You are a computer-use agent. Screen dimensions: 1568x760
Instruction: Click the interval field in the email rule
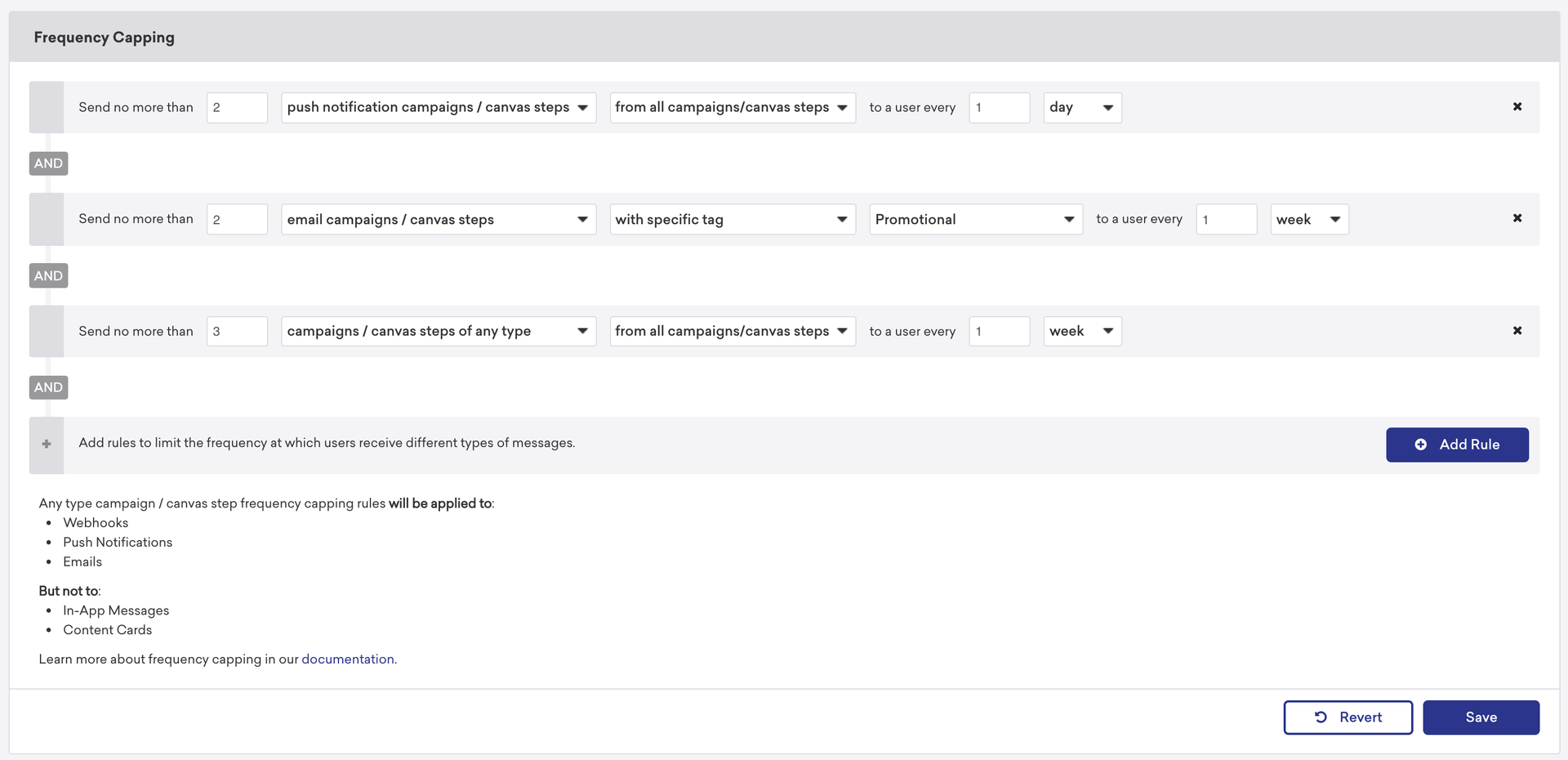point(1225,219)
